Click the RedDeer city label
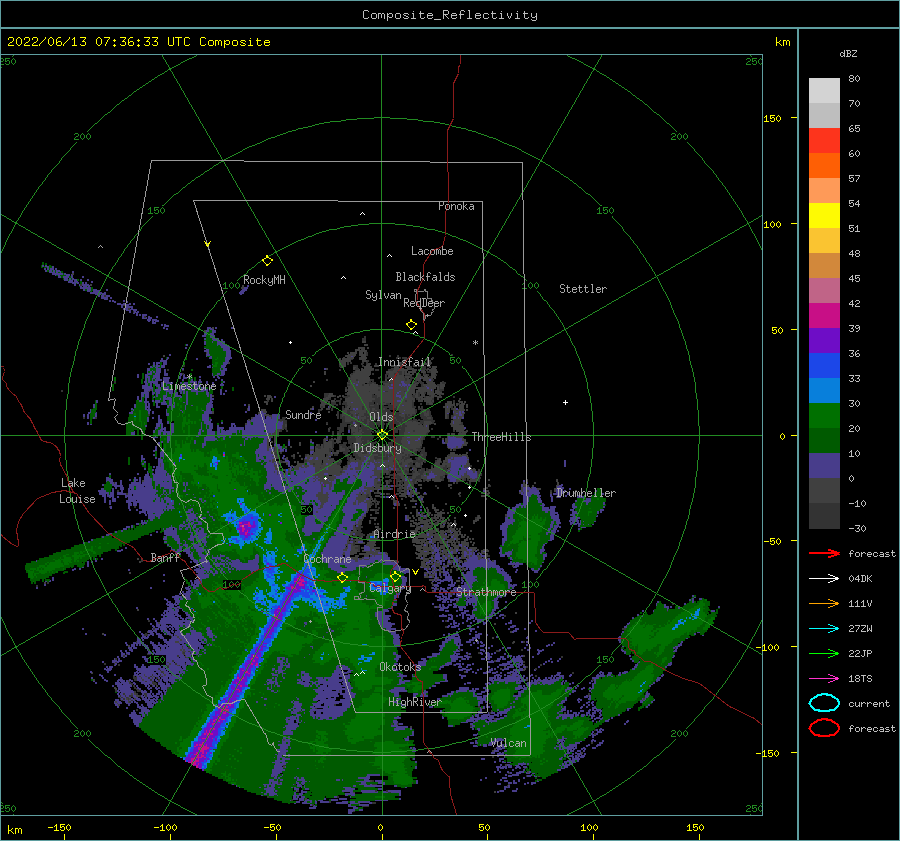This screenshot has width=900, height=841. pos(424,303)
